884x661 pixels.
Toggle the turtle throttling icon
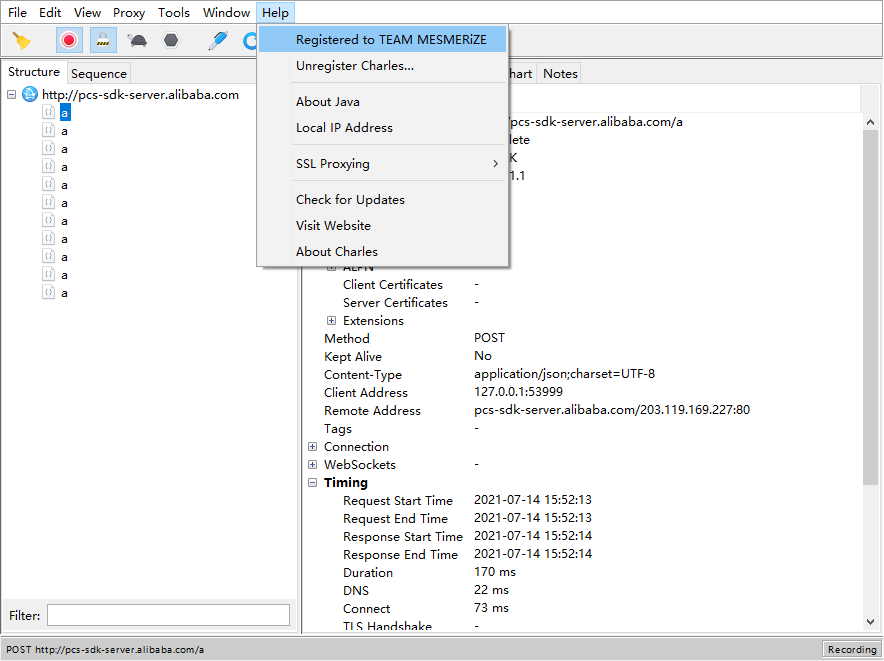point(137,40)
